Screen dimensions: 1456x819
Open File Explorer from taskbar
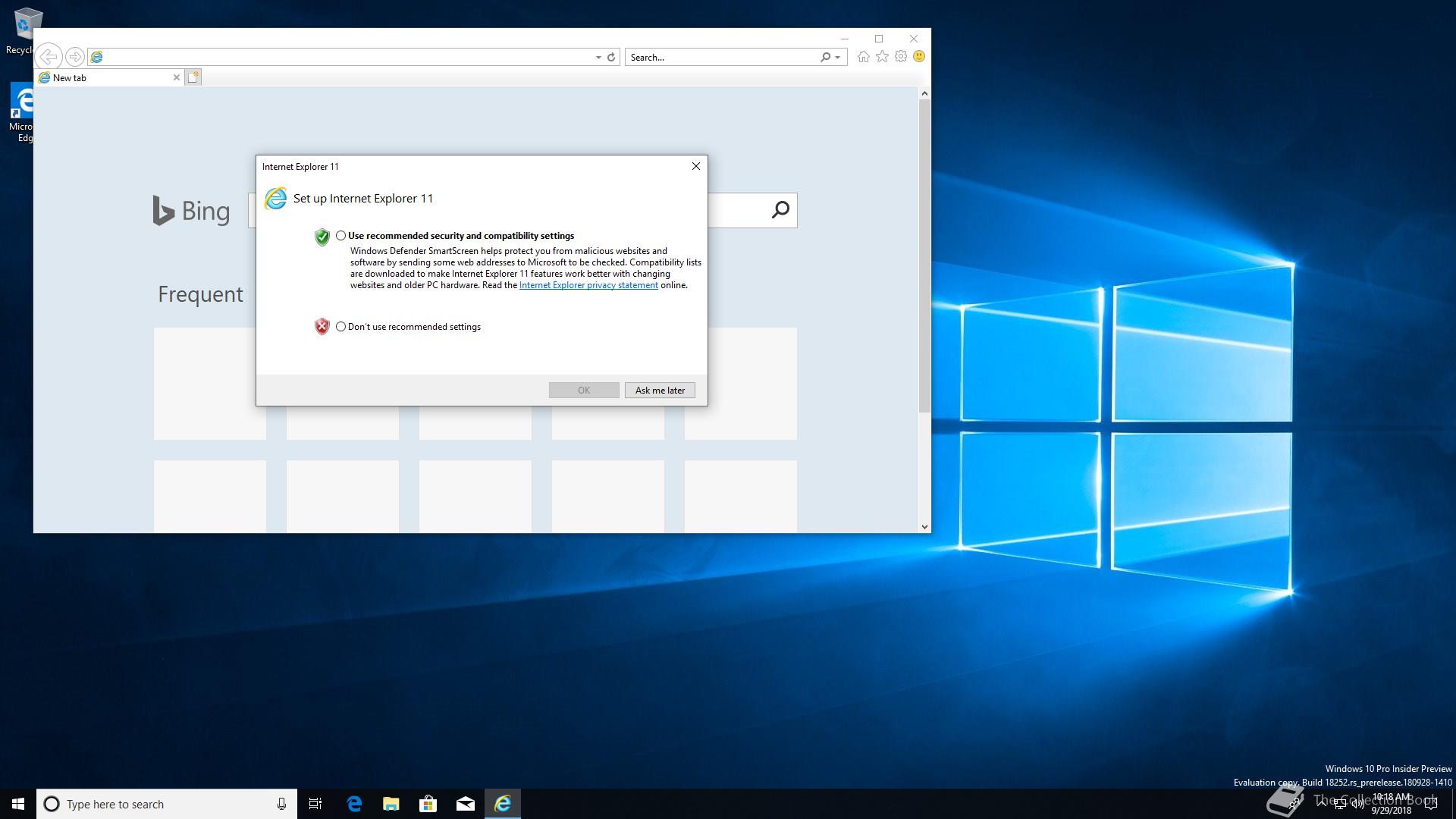click(x=391, y=804)
